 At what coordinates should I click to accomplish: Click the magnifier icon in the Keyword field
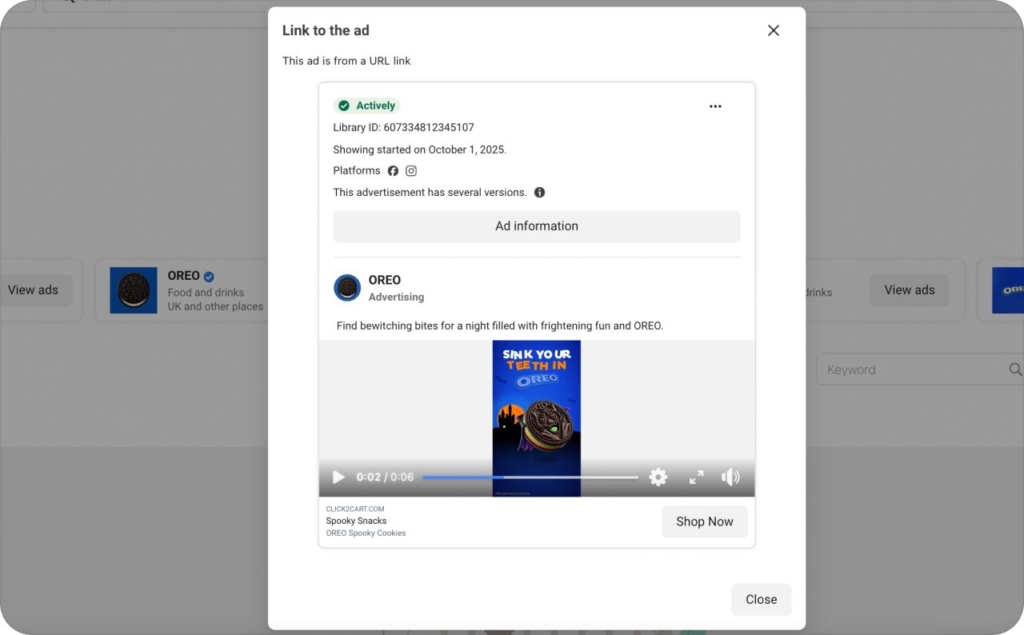tap(1014, 370)
